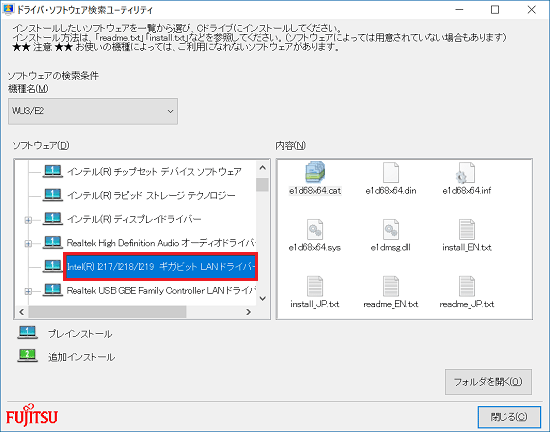Close the window with the X button
This screenshot has width=550, height=432.
[531, 9]
